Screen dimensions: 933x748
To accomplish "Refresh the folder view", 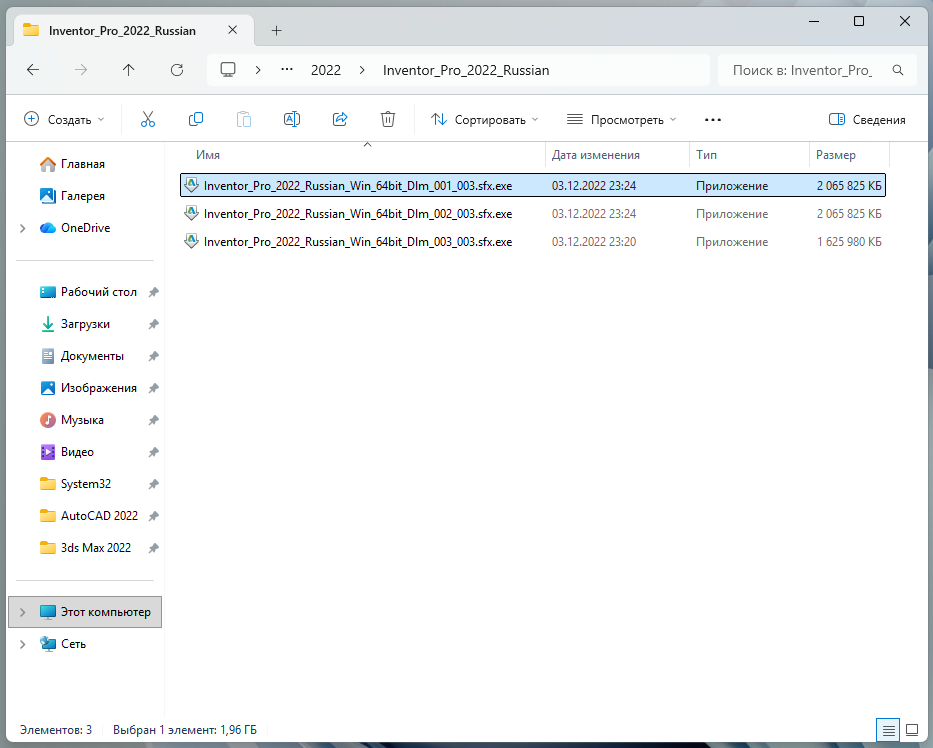I will pos(177,70).
